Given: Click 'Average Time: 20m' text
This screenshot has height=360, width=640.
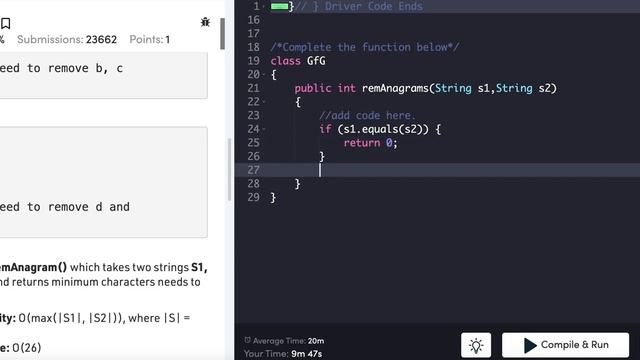Looking at the screenshot, I should click(x=288, y=341).
